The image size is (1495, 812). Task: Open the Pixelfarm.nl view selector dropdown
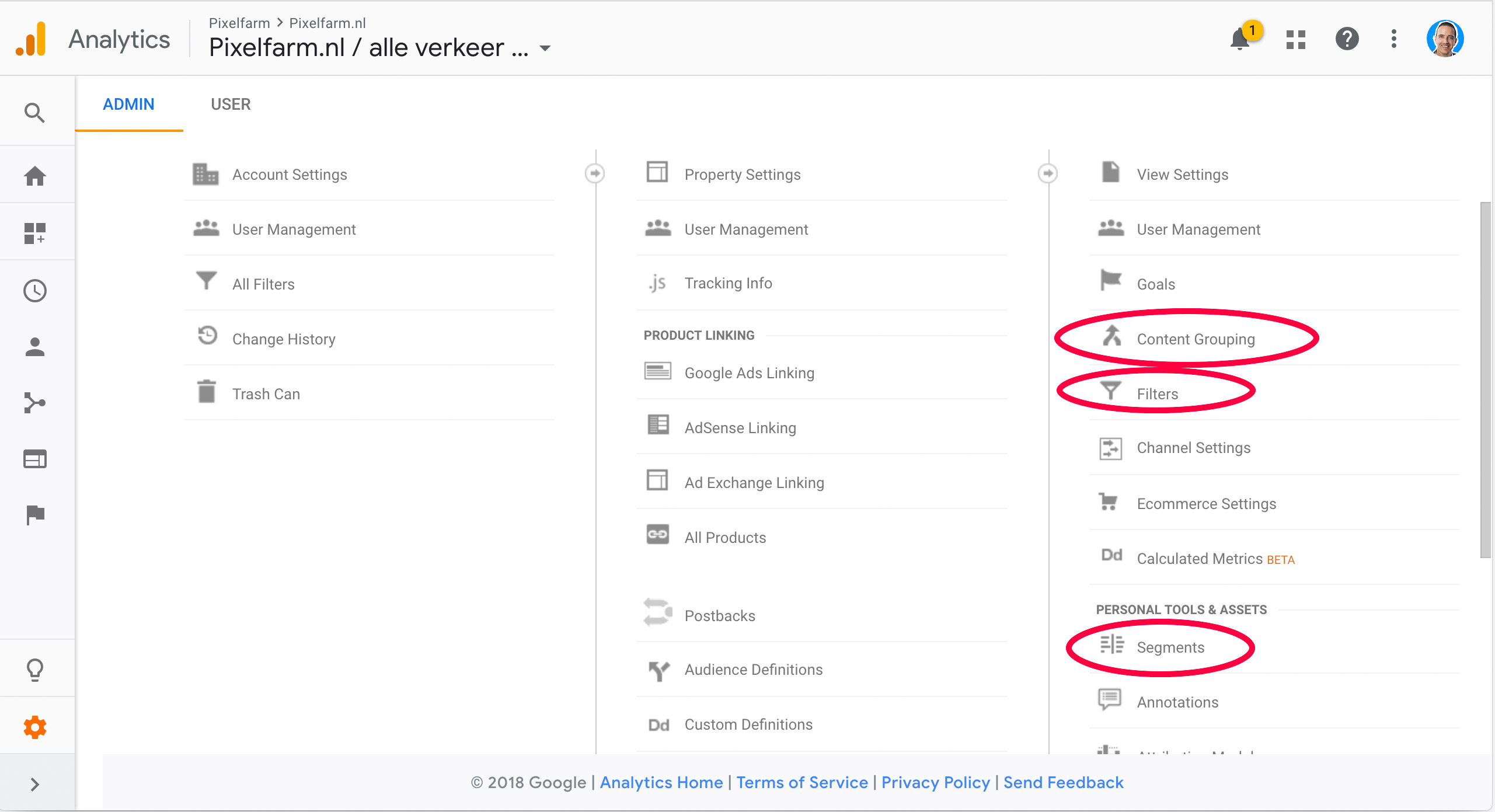(x=379, y=47)
